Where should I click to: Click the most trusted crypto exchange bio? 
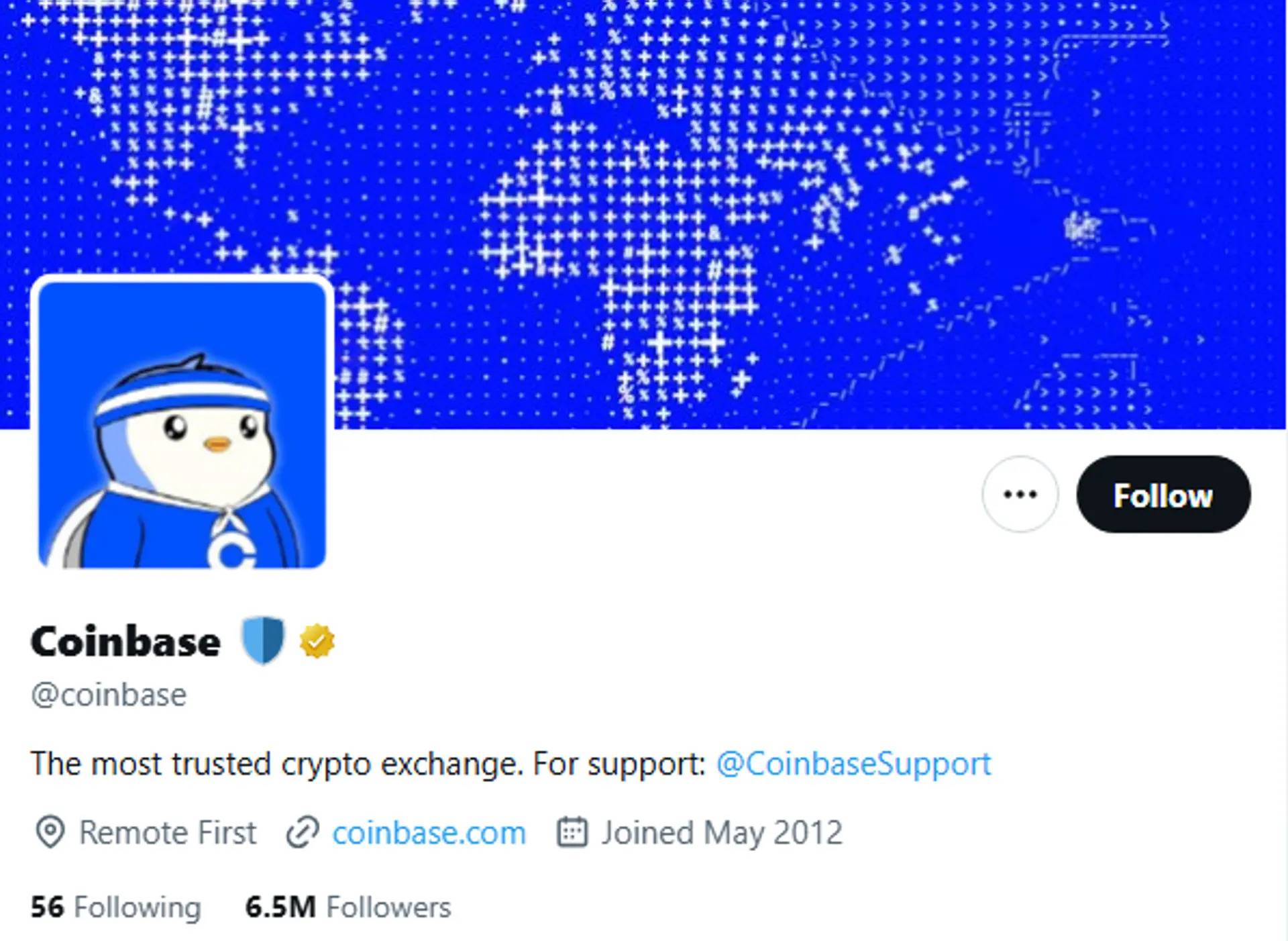point(368,764)
